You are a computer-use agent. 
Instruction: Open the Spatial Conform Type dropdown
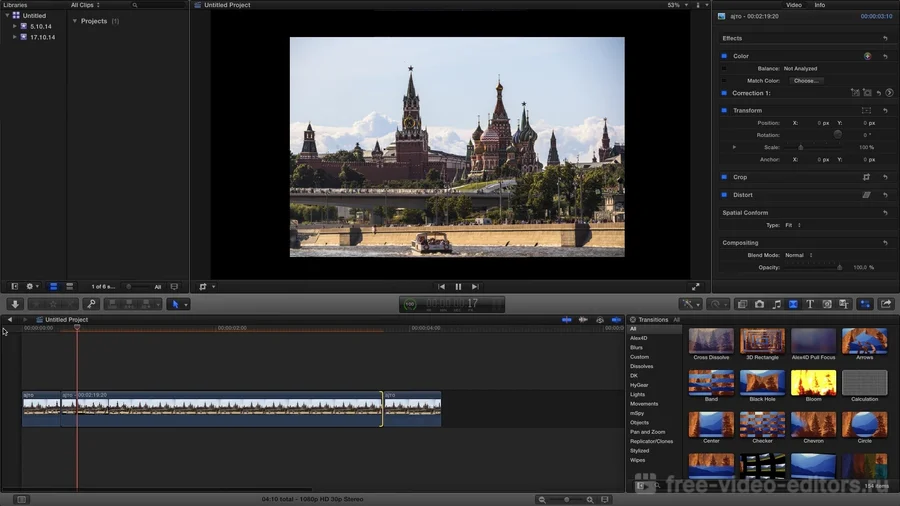(x=793, y=225)
